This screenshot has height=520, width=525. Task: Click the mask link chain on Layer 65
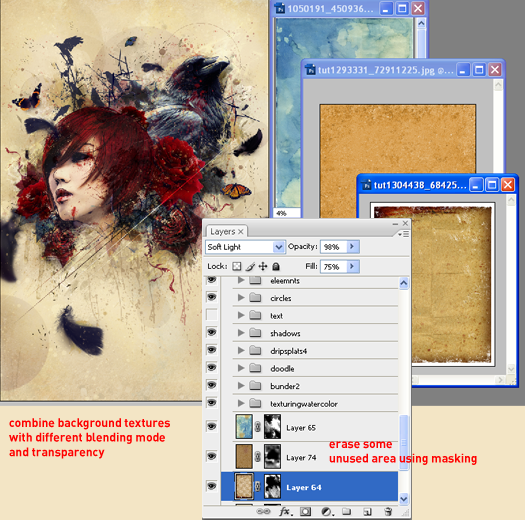tap(258, 427)
